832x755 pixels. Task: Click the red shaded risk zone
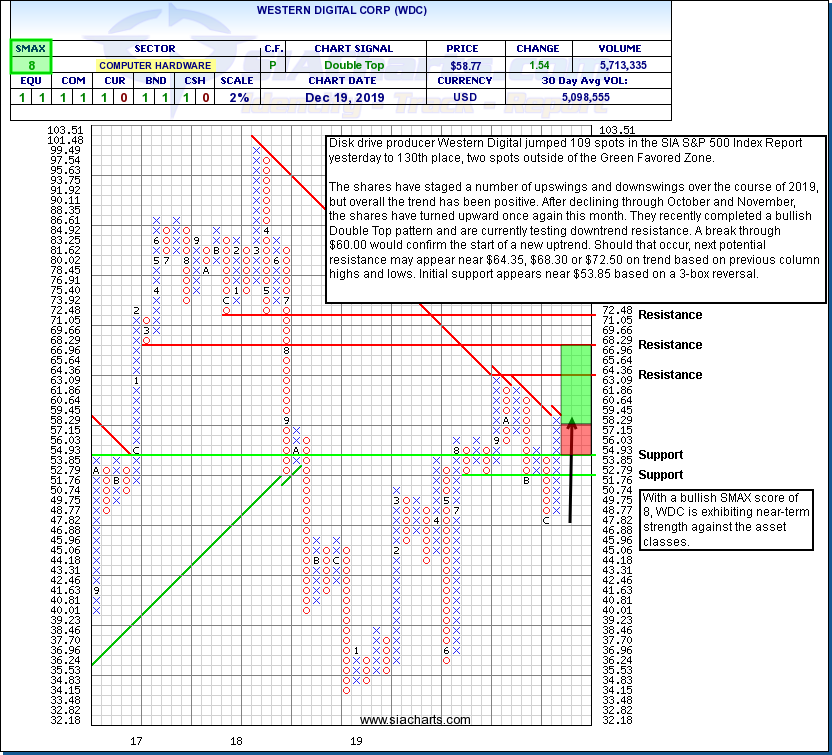tap(575, 438)
